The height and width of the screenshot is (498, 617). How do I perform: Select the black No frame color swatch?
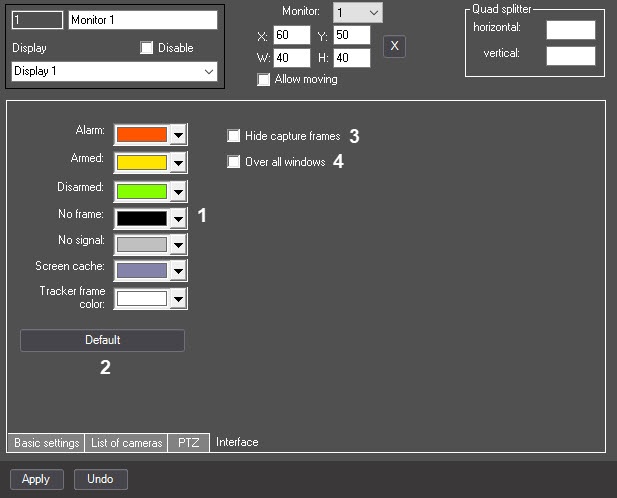(142, 219)
